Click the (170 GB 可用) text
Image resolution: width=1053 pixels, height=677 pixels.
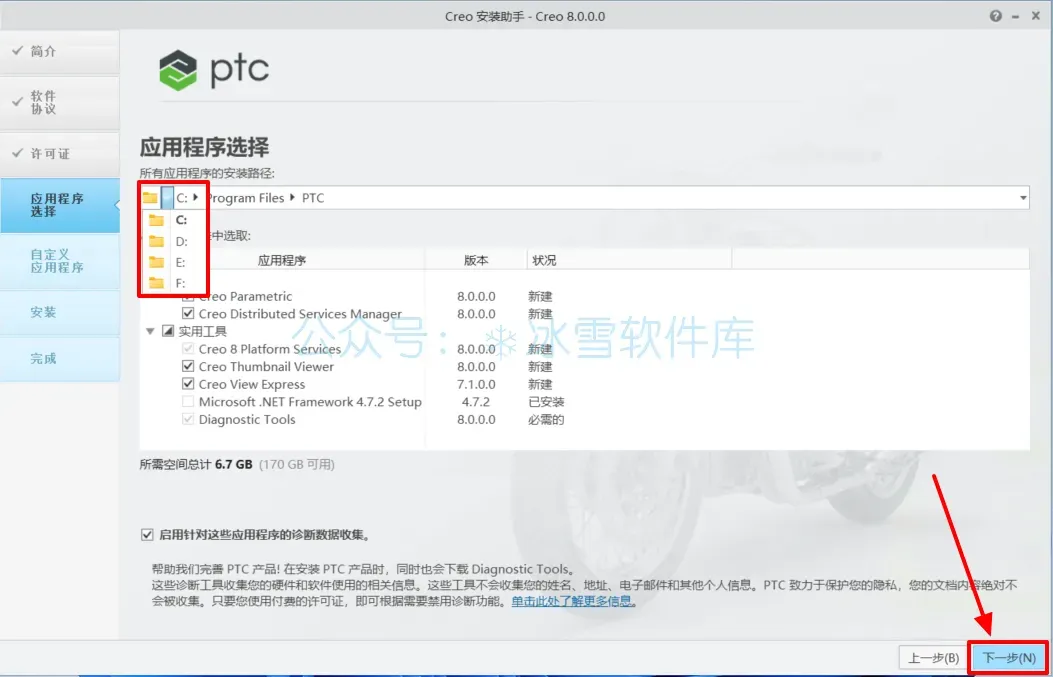coord(296,464)
